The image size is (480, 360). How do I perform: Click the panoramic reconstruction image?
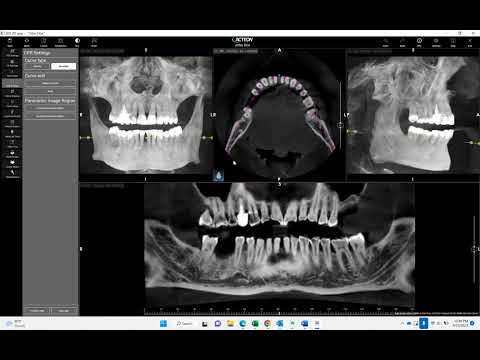(x=279, y=245)
